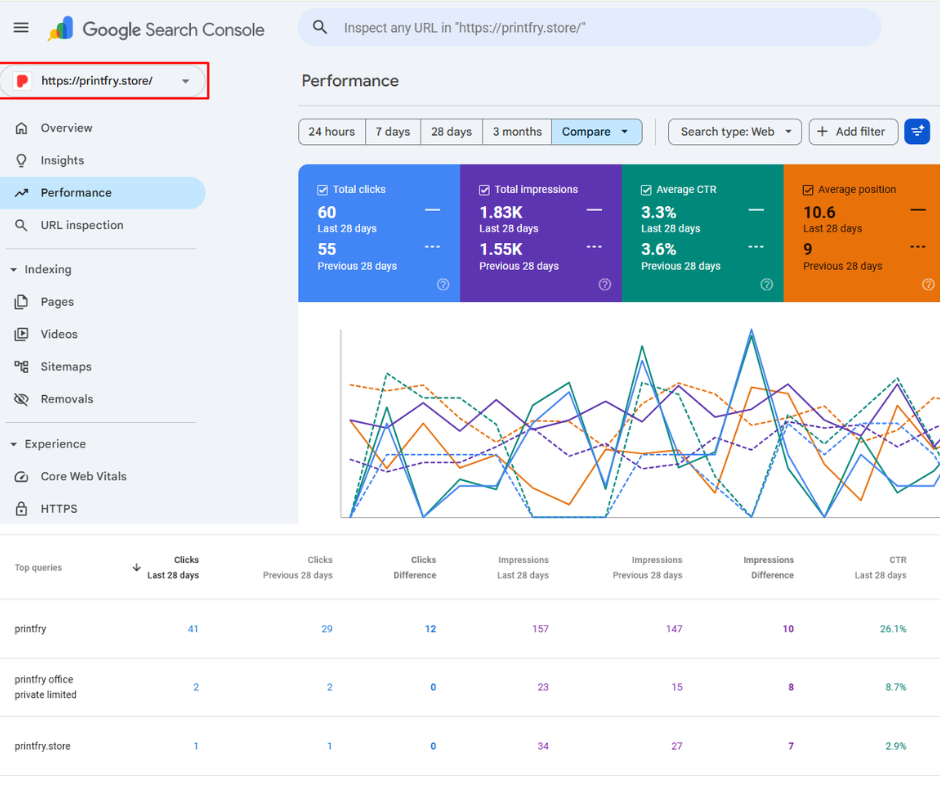Viewport: 940px width, 788px height.
Task: Collapse the Indexing section in sidebar
Action: (14, 270)
